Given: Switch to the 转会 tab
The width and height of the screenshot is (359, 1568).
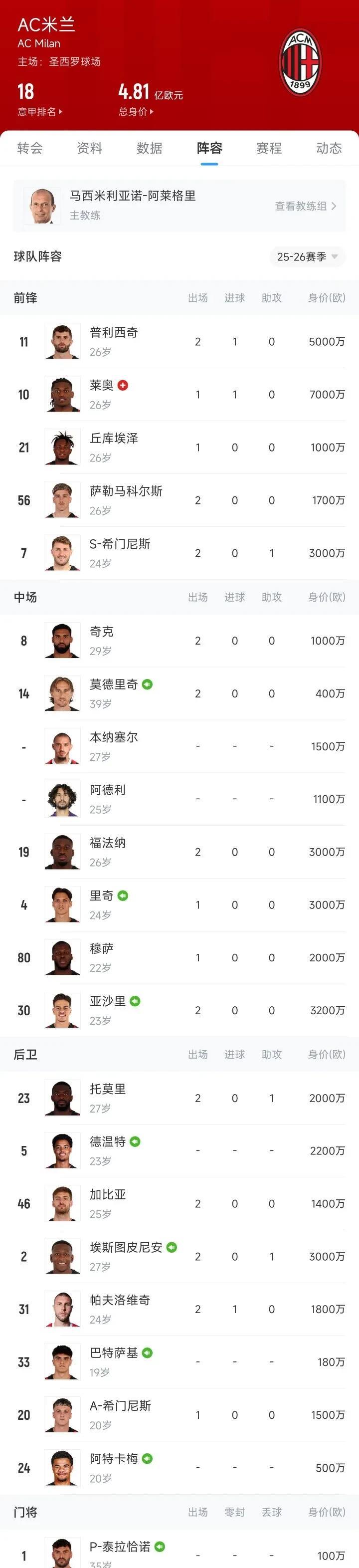Looking at the screenshot, I should [30, 149].
